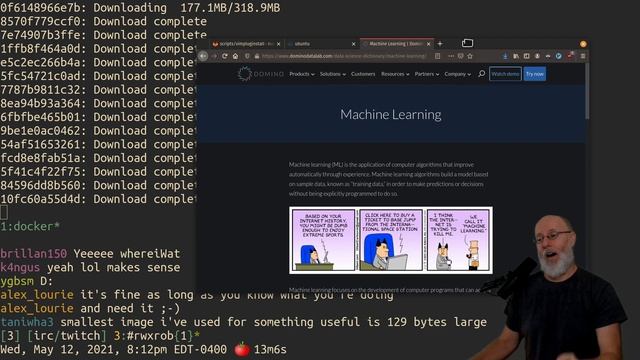Open the Firefox library icon
This screenshot has width=640, height=360.
(516, 56)
